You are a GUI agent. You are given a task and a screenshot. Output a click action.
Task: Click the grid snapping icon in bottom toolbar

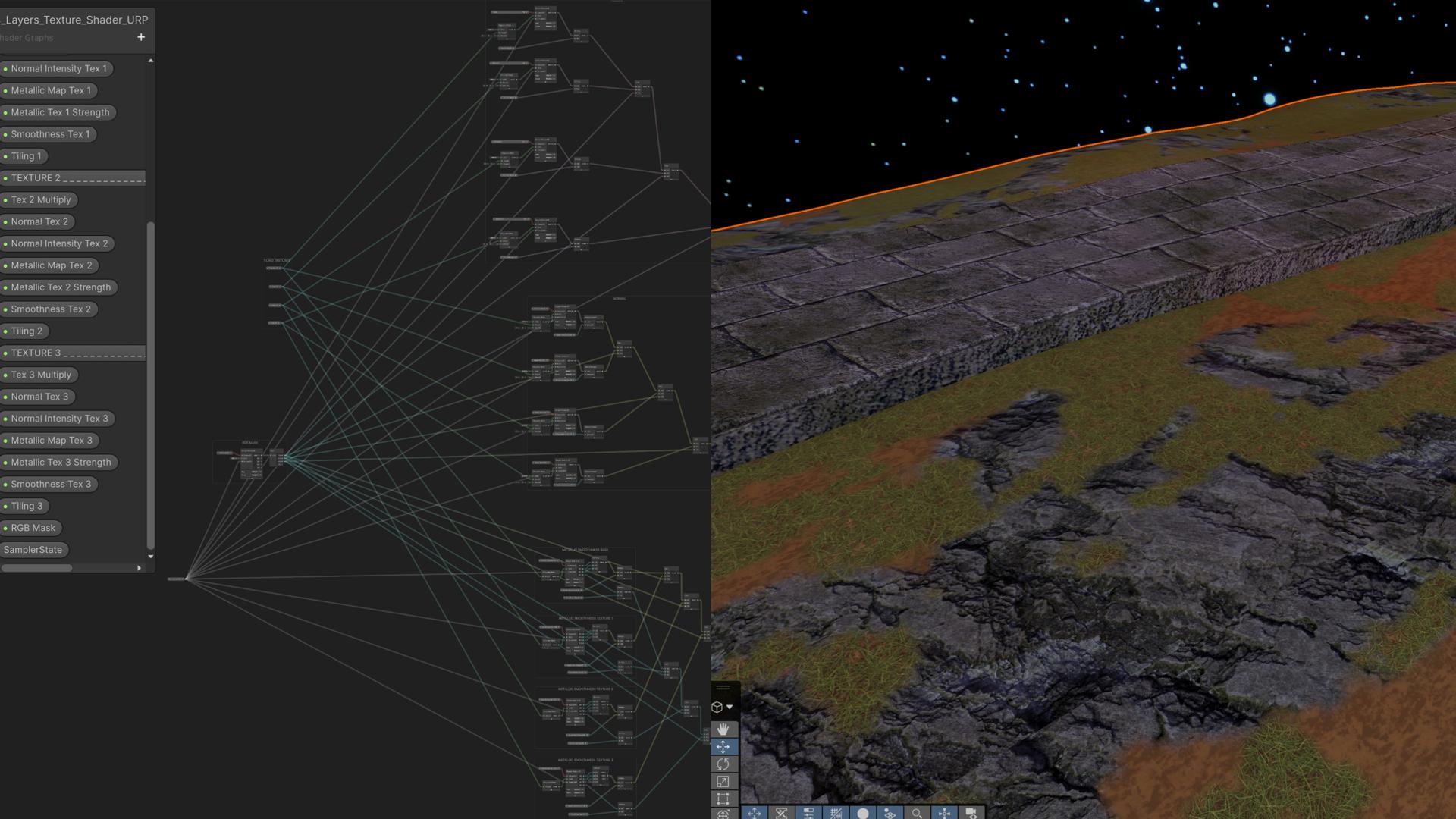click(836, 813)
